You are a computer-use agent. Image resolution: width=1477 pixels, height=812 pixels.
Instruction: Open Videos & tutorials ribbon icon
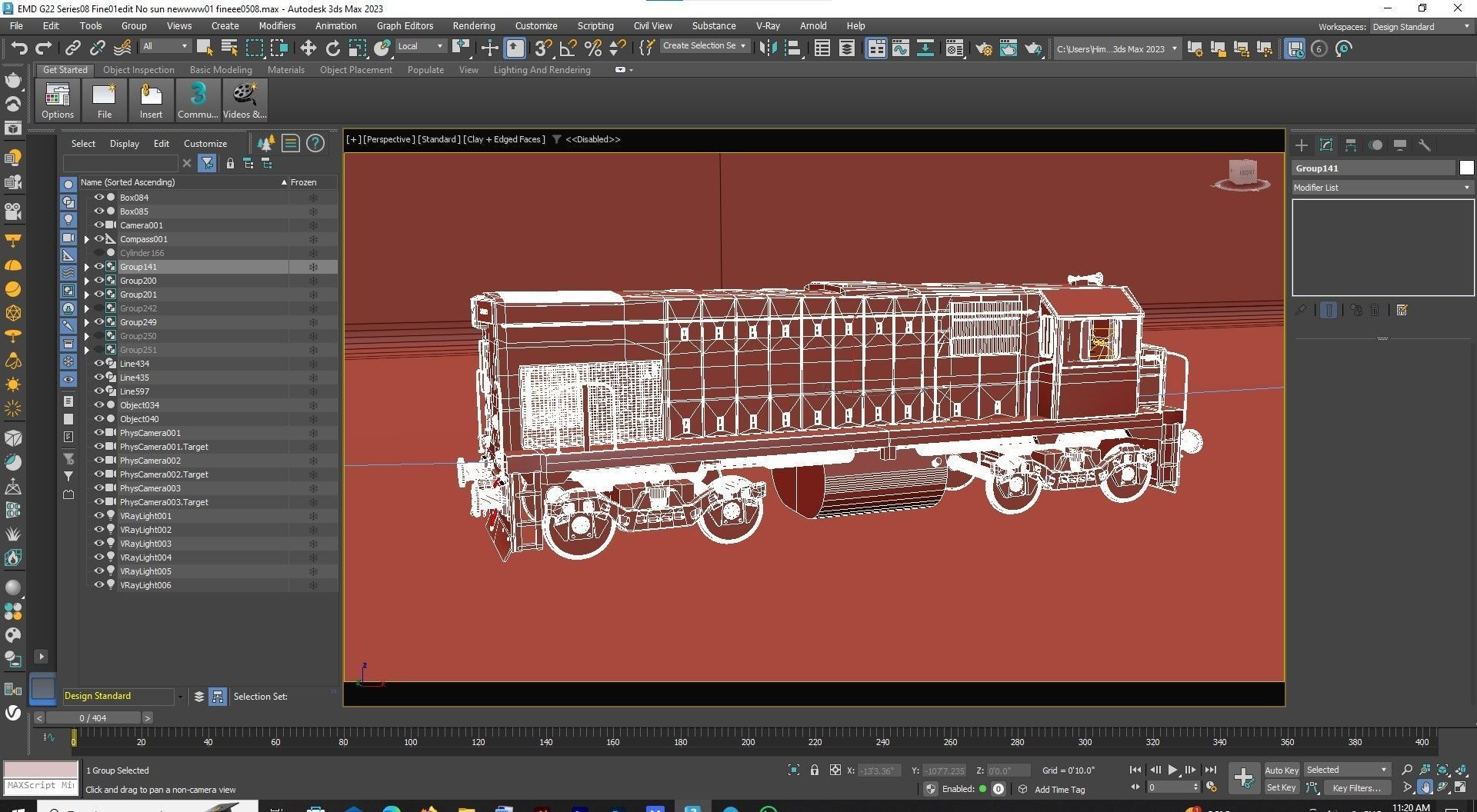(x=245, y=101)
